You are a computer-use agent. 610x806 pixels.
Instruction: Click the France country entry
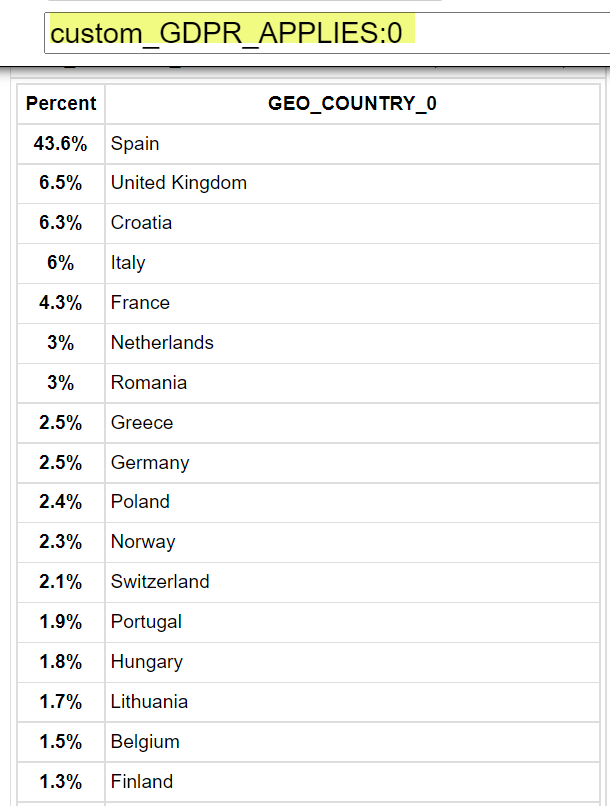pyautogui.click(x=352, y=303)
